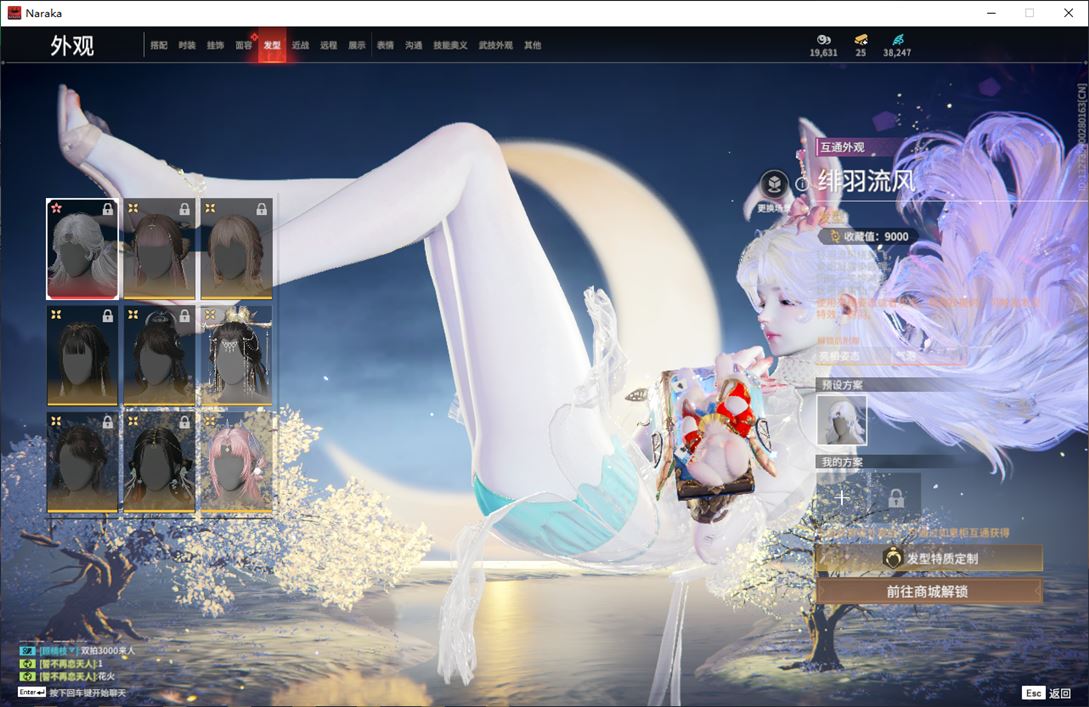Click the gold ingot currency icon
1089x707 pixels.
tap(860, 40)
